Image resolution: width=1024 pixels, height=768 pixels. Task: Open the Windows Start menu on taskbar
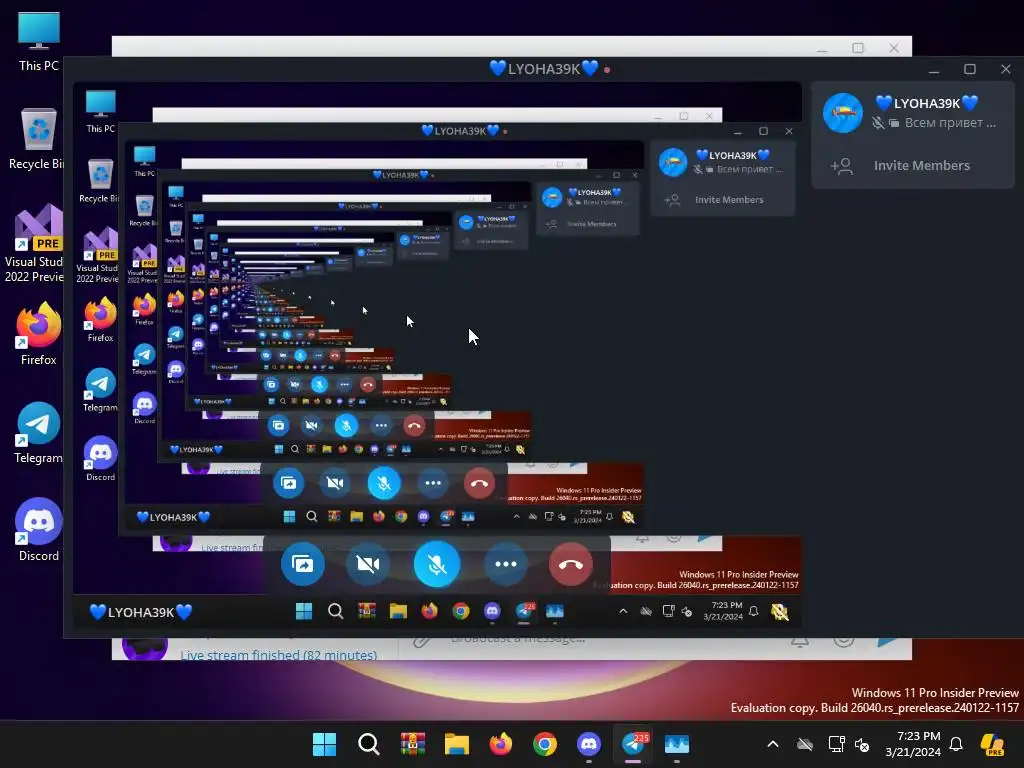(324, 744)
